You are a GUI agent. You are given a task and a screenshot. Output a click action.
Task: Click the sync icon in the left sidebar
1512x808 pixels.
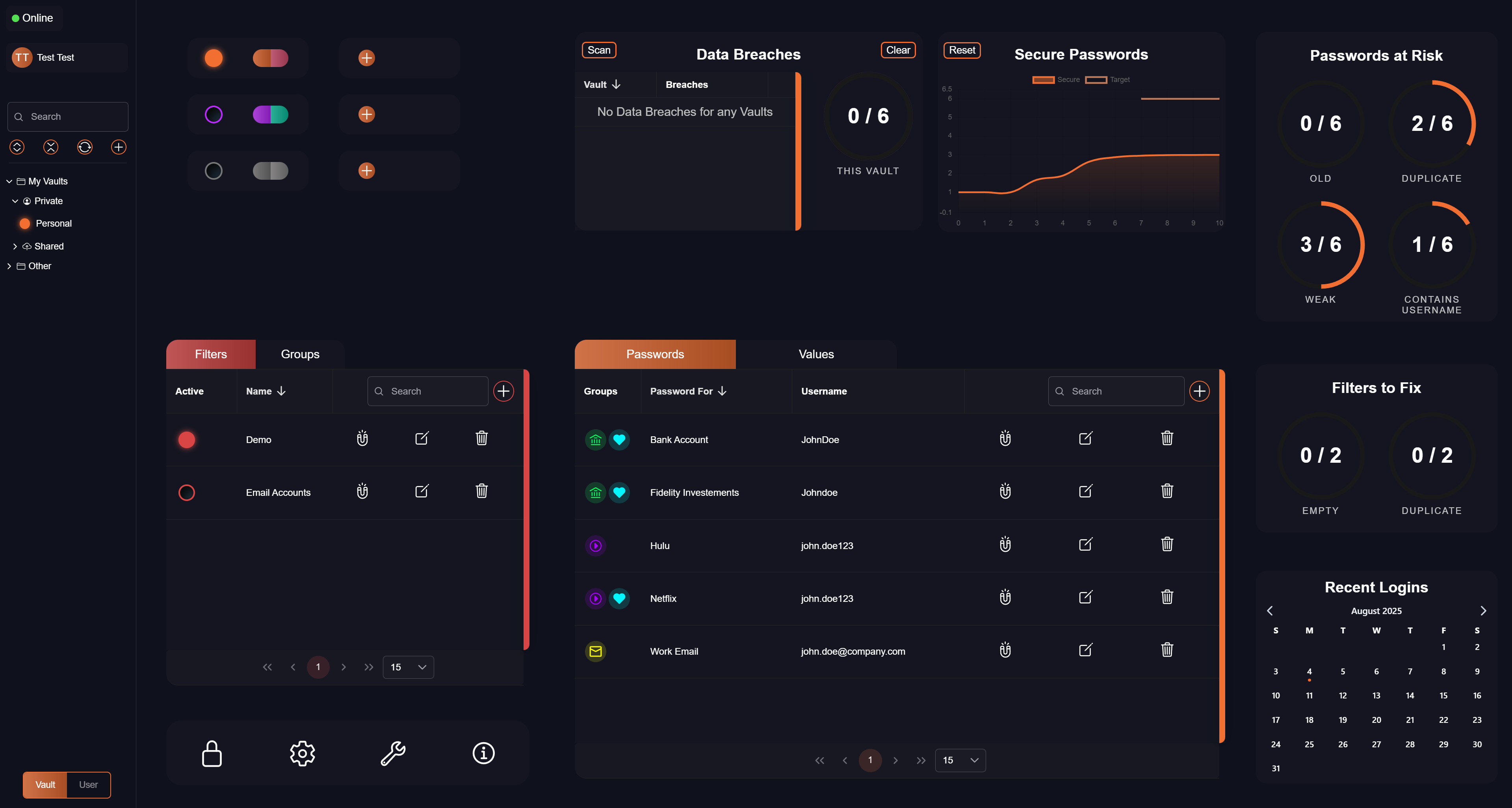(x=85, y=147)
